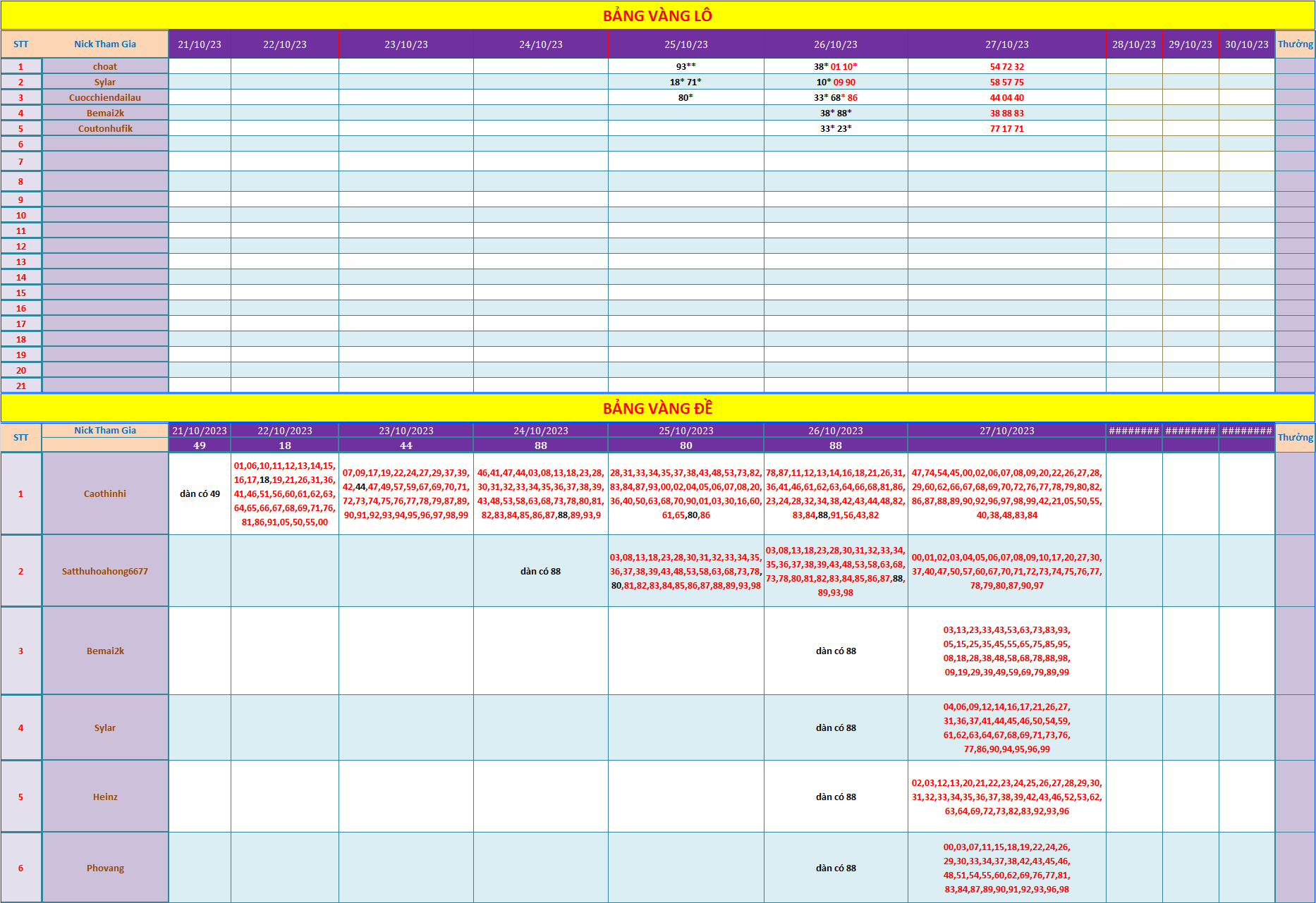The height and width of the screenshot is (903, 1316).
Task: Click the BẢNG VÀNG ĐỀ title banner
Action: (x=657, y=408)
